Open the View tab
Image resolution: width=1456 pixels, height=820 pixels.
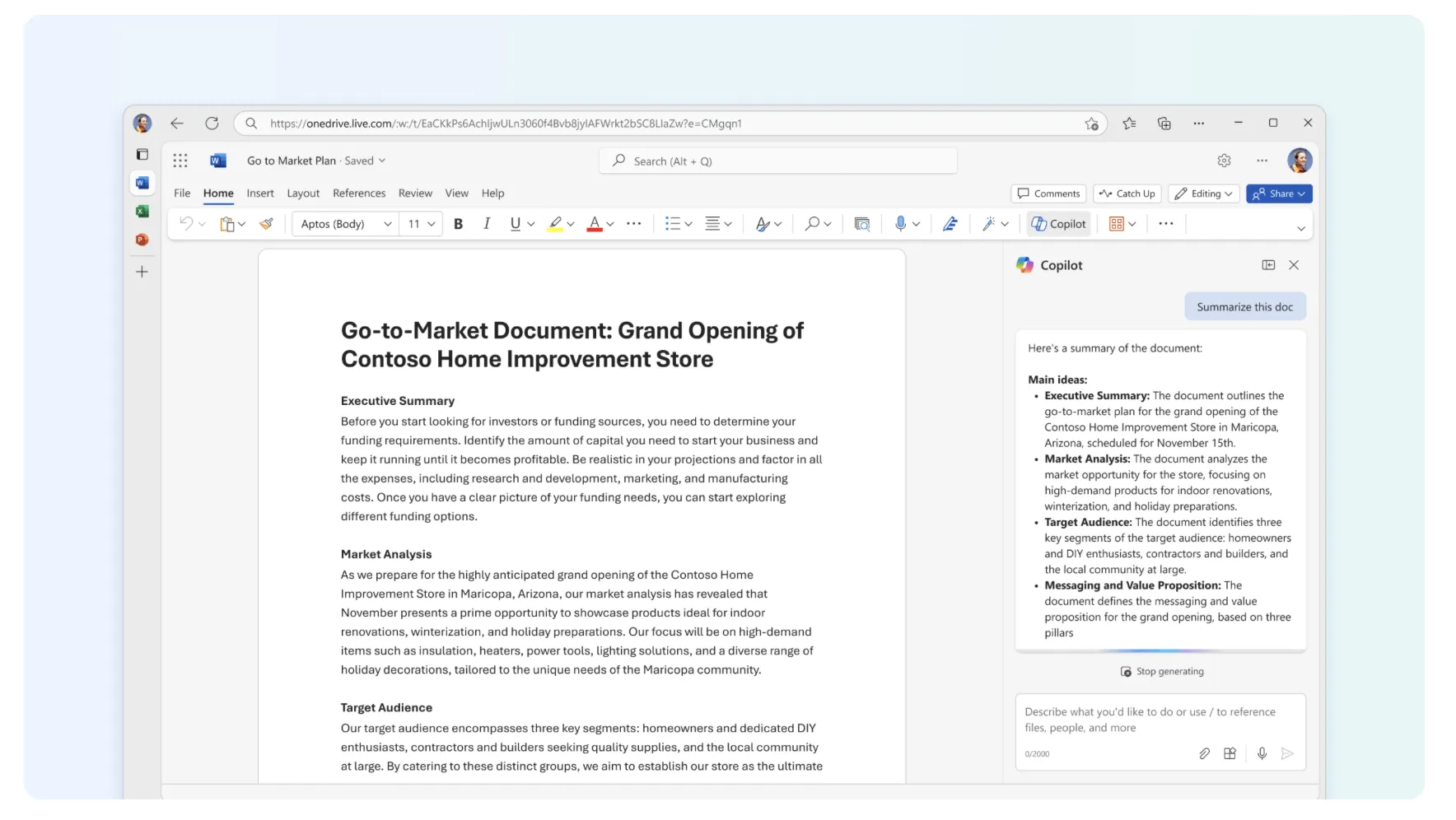click(457, 193)
